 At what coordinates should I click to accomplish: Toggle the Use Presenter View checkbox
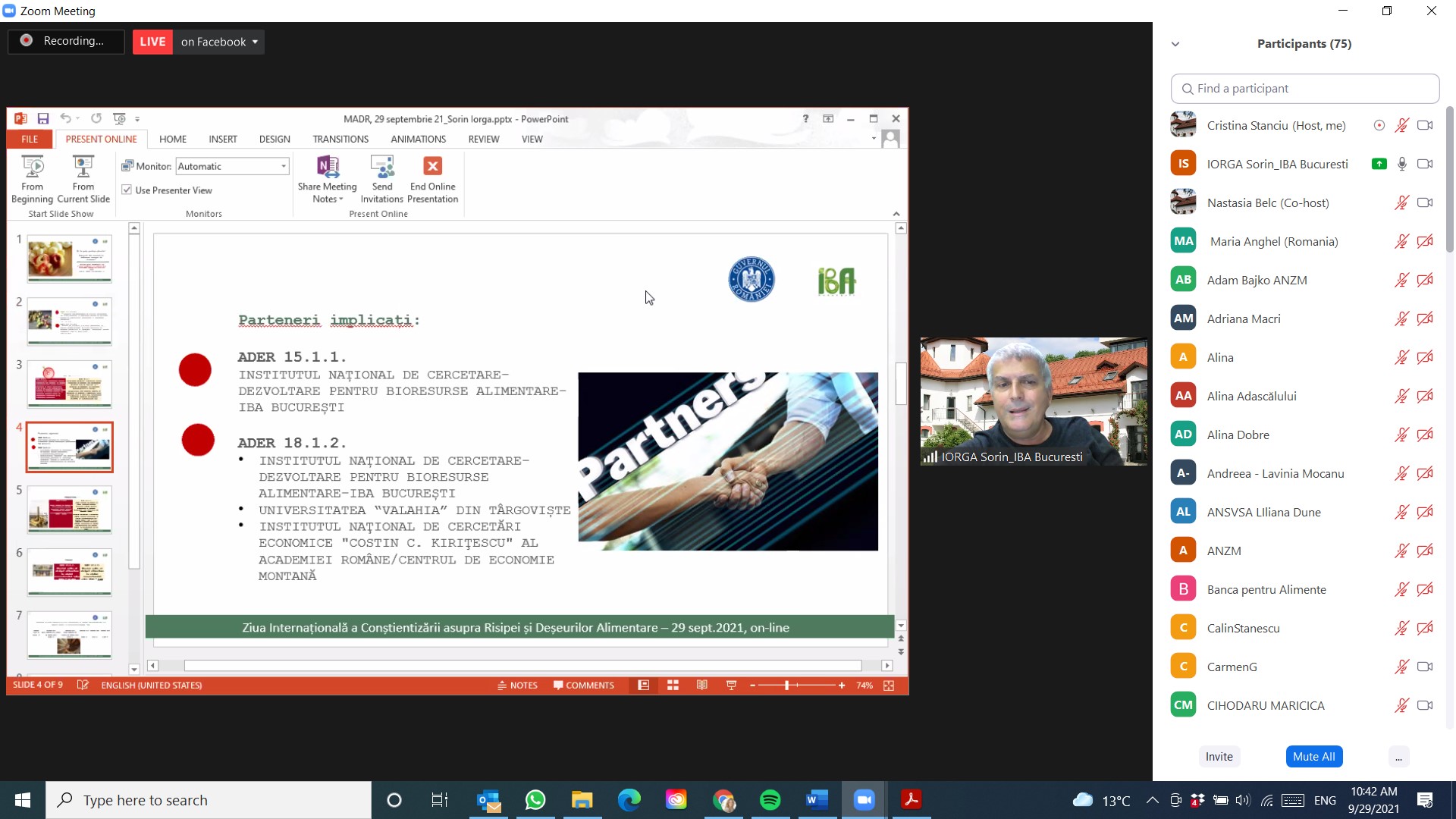point(127,190)
